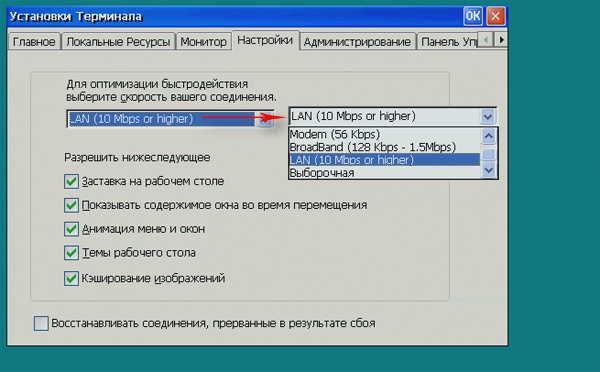
Task: Toggle Показывать содержимое окна во время перемещения
Action: pyautogui.click(x=71, y=205)
